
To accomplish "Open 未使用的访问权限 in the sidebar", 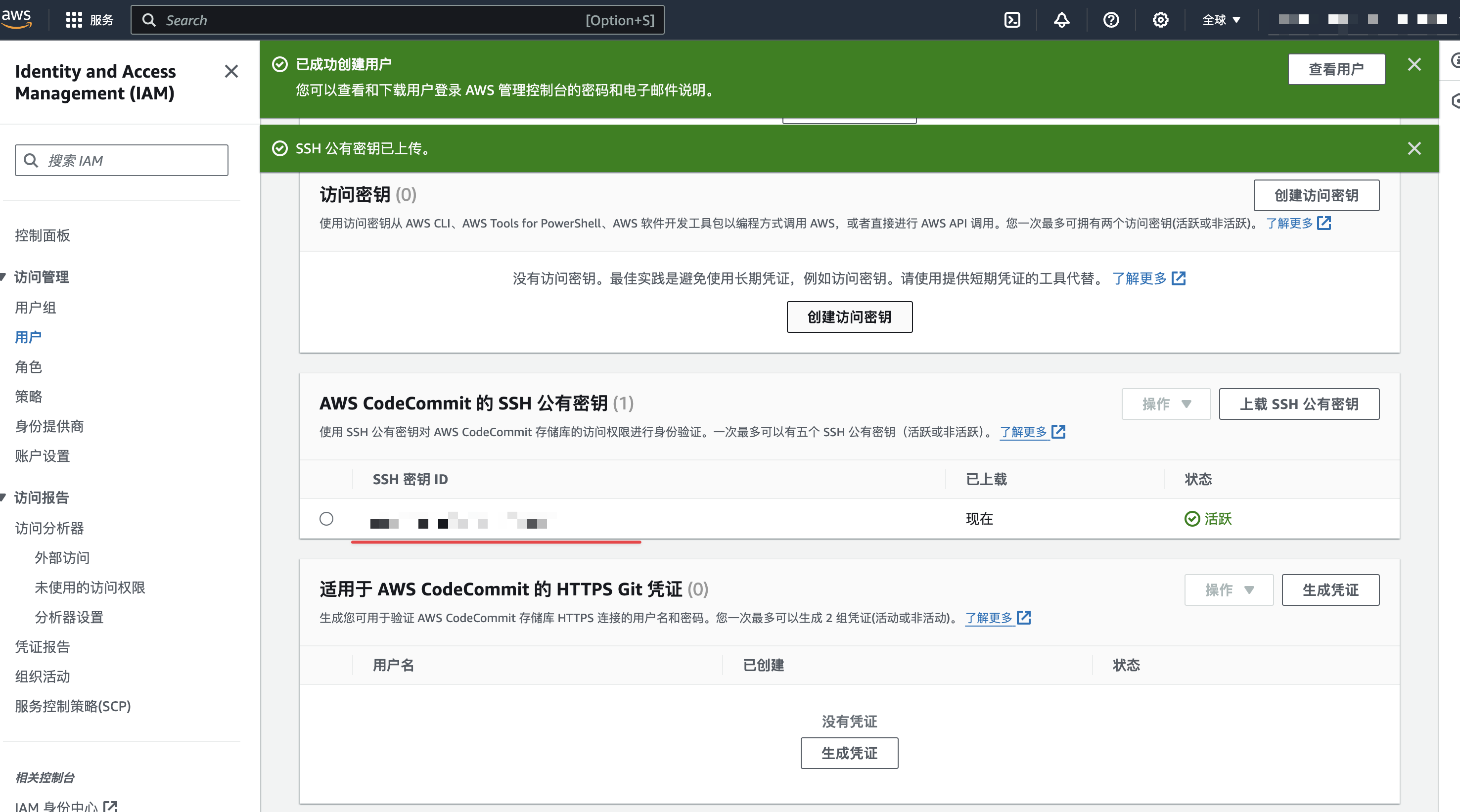I will point(90,587).
